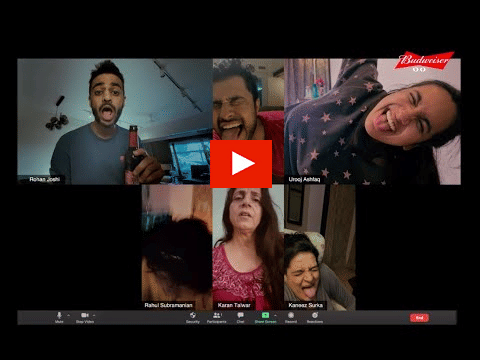Screen dimensions: 480x360
Task: Select Rahul Subramanian's video tile
Action: click(x=177, y=248)
